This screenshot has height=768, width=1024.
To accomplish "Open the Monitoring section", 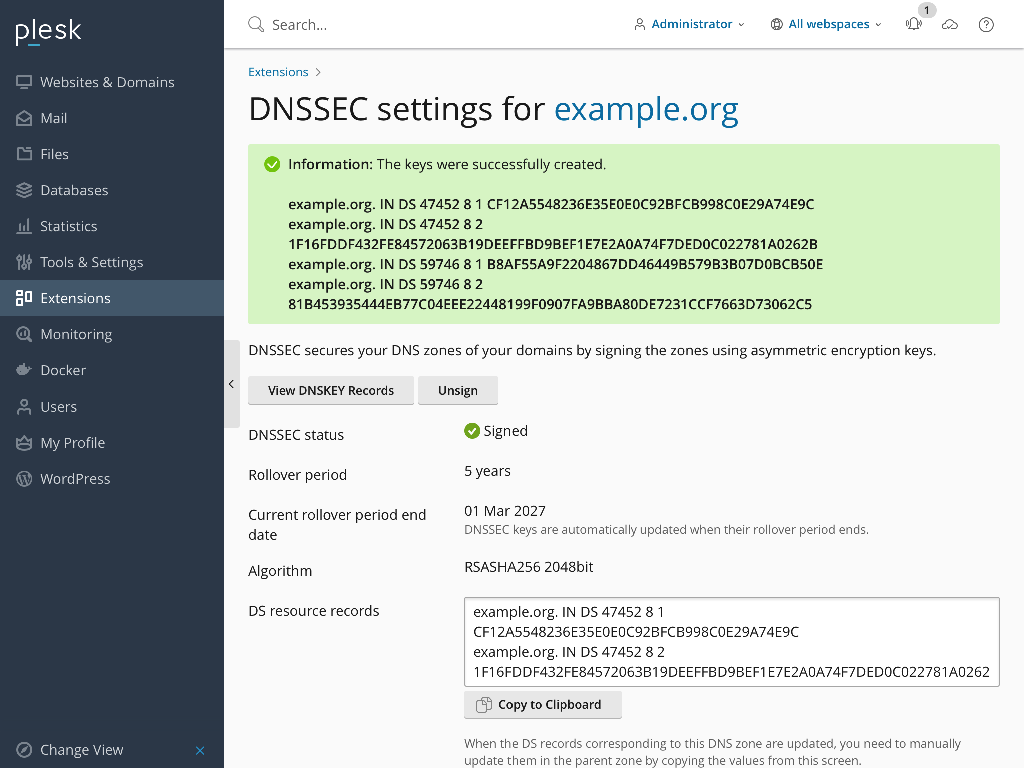I will tap(22, 334).
